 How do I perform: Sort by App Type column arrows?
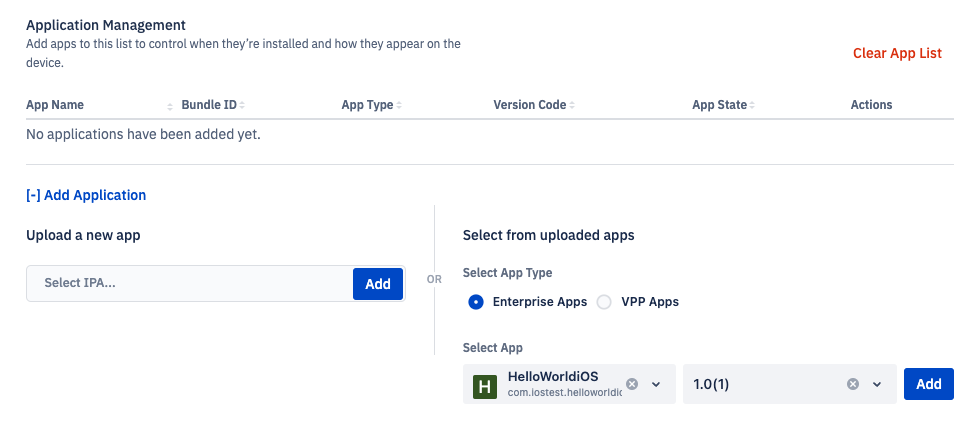click(x=399, y=105)
